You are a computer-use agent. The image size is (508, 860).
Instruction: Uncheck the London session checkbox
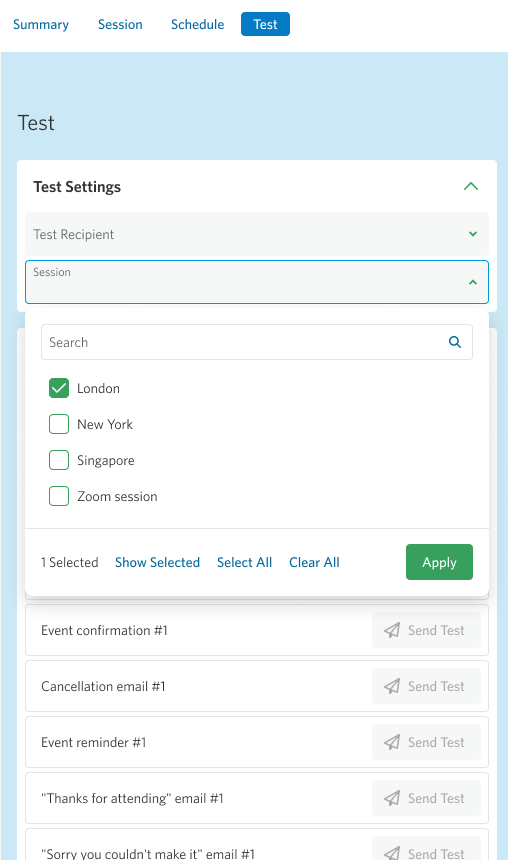click(59, 388)
